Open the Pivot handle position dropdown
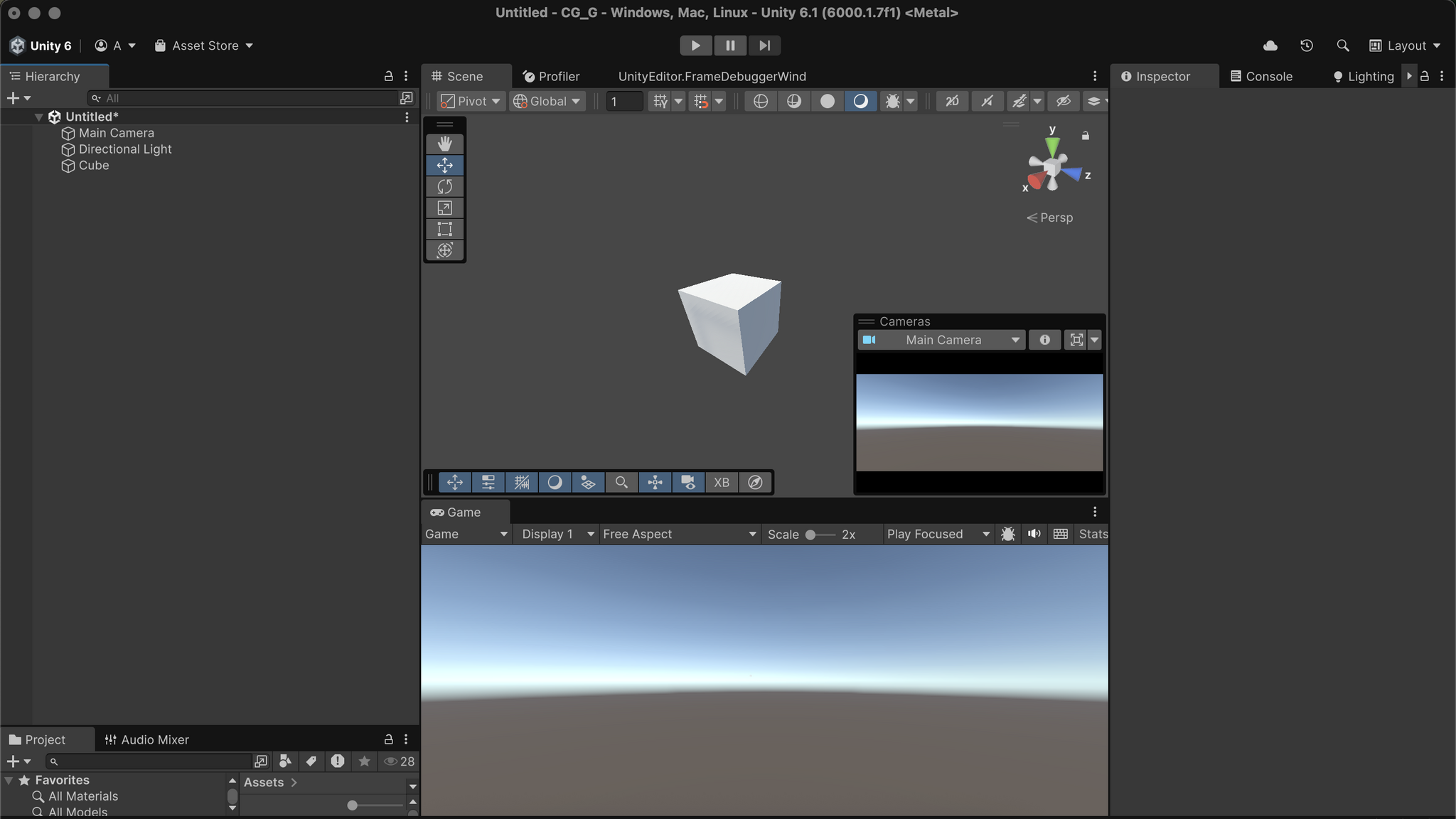Screen dimensions: 1456x819 pos(470,102)
